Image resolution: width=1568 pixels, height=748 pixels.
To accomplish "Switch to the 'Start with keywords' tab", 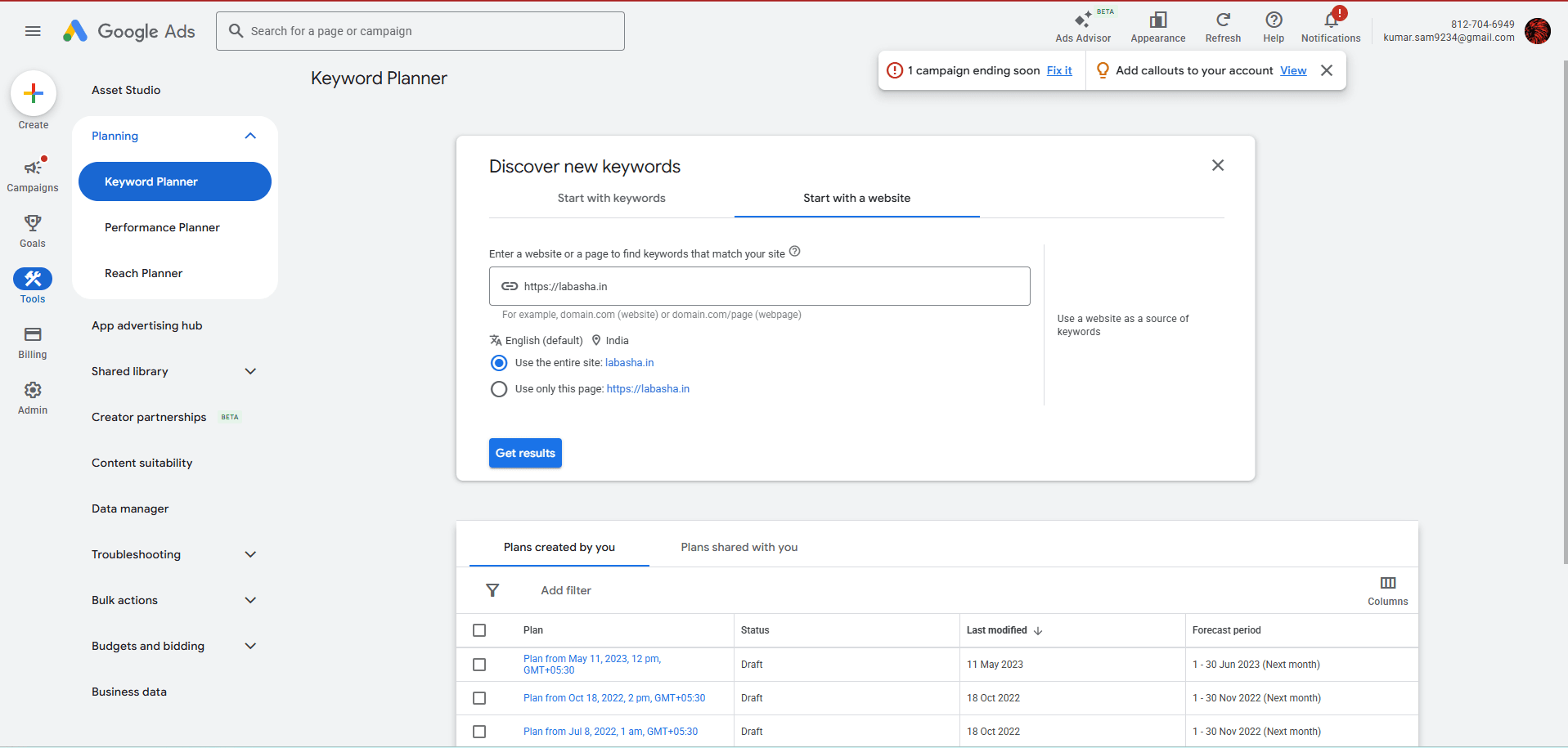I will [x=611, y=198].
